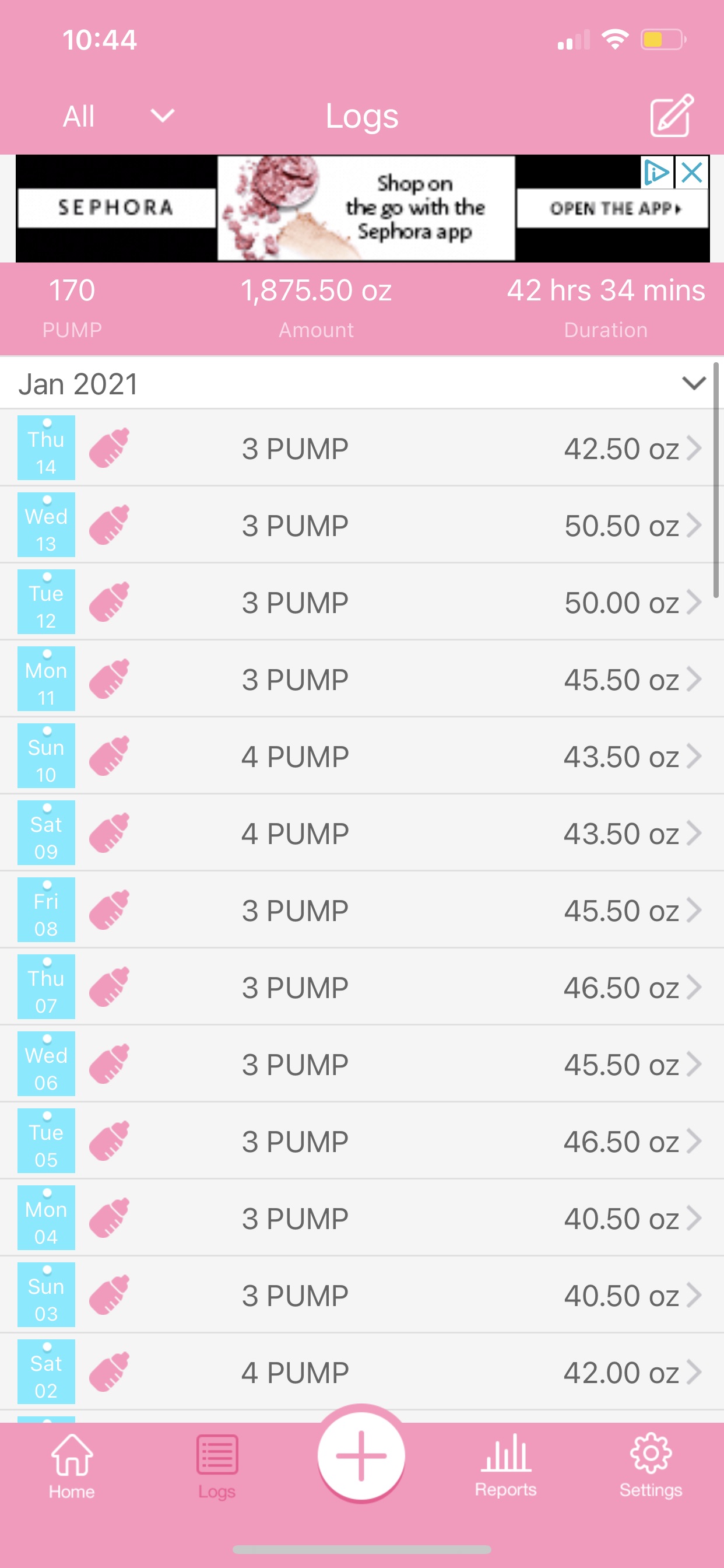This screenshot has width=724, height=1568.
Task: Tap the Home house icon
Action: tap(72, 1457)
